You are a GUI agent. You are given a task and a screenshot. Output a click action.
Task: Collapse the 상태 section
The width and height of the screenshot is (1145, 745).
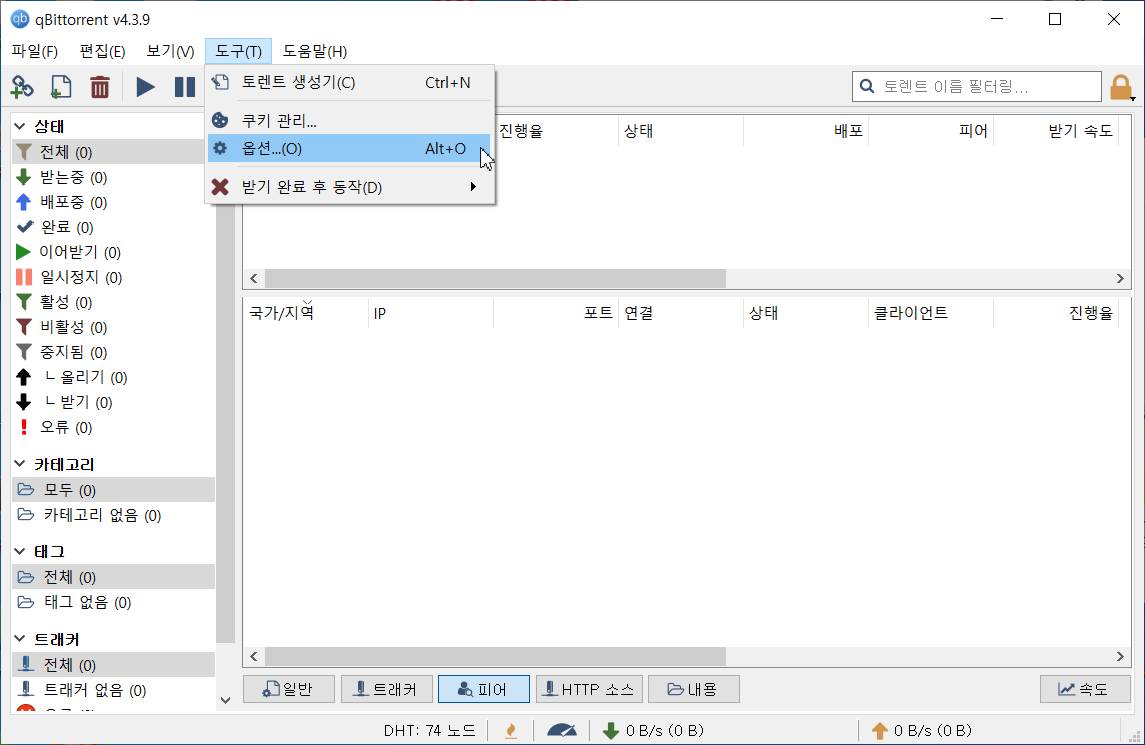(x=20, y=126)
